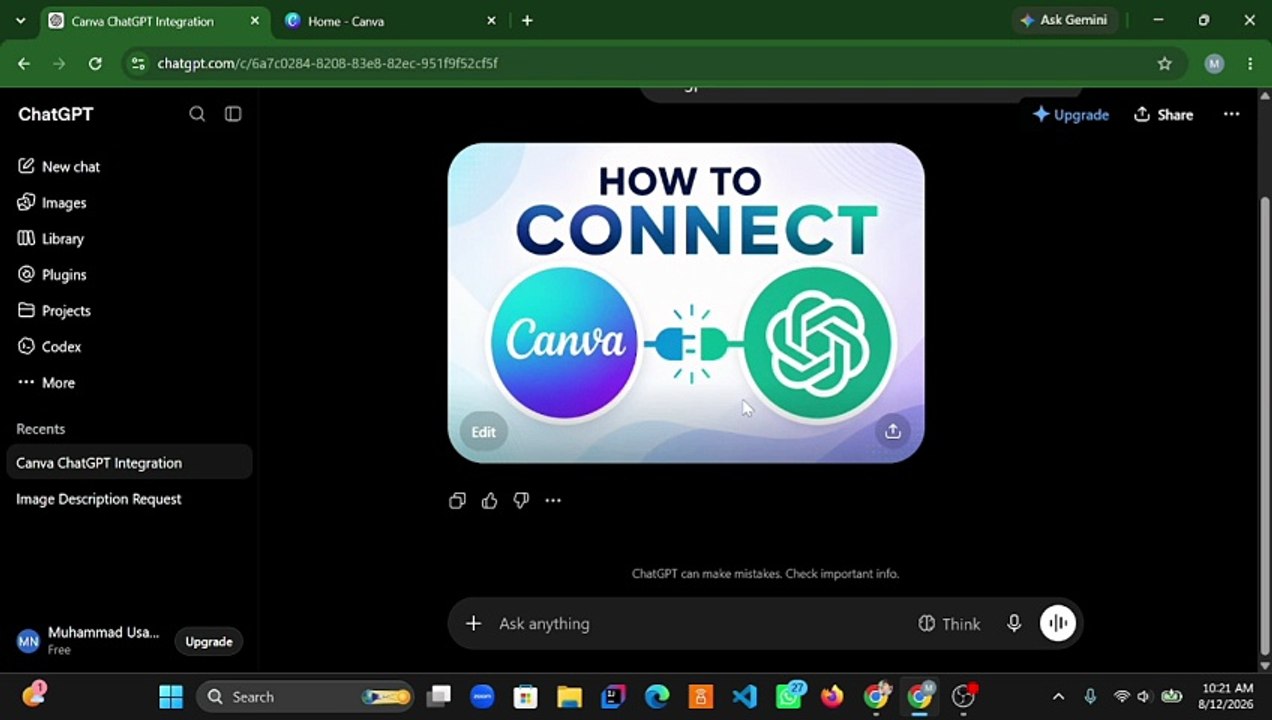View site information icon in address bar
Viewport: 1272px width, 720px height.
(139, 63)
